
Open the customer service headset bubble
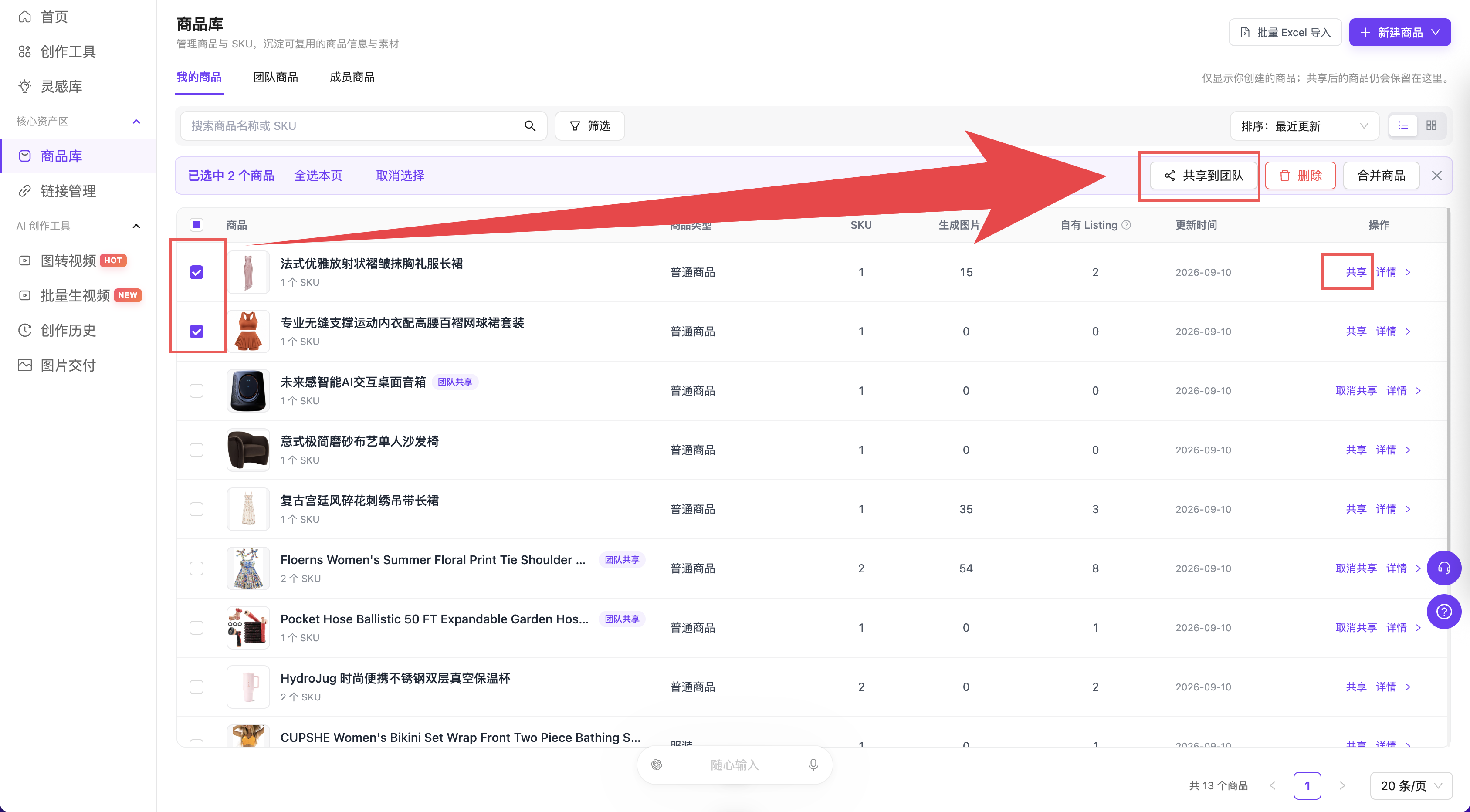[1444, 568]
